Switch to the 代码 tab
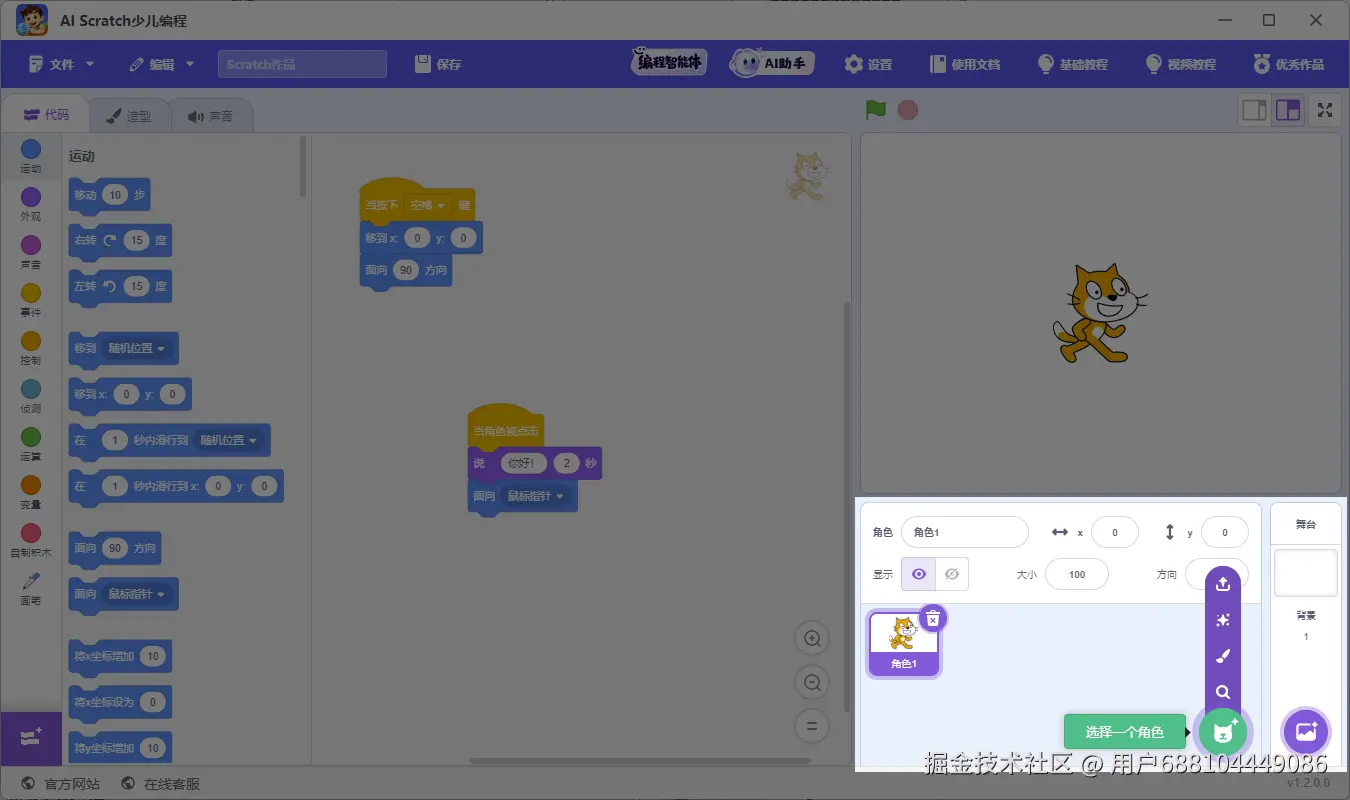Viewport: 1350px width, 800px height. [46, 115]
